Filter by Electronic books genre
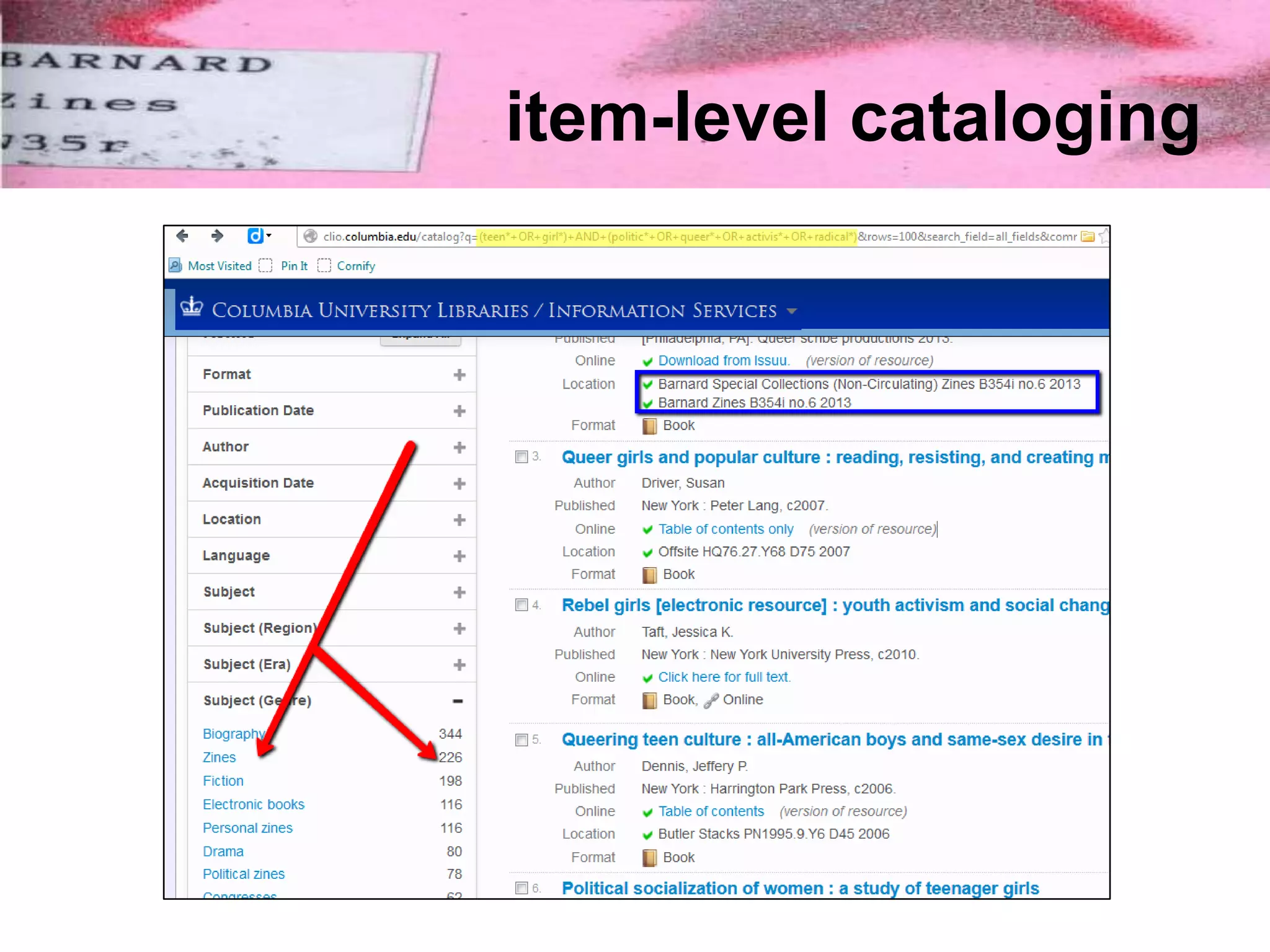Screen dimensions: 1270x952 254,804
